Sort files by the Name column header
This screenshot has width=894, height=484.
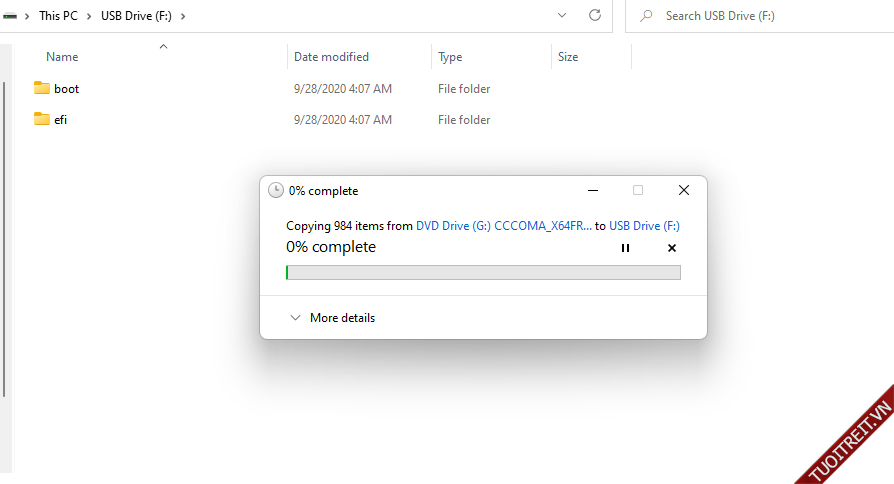pos(62,57)
